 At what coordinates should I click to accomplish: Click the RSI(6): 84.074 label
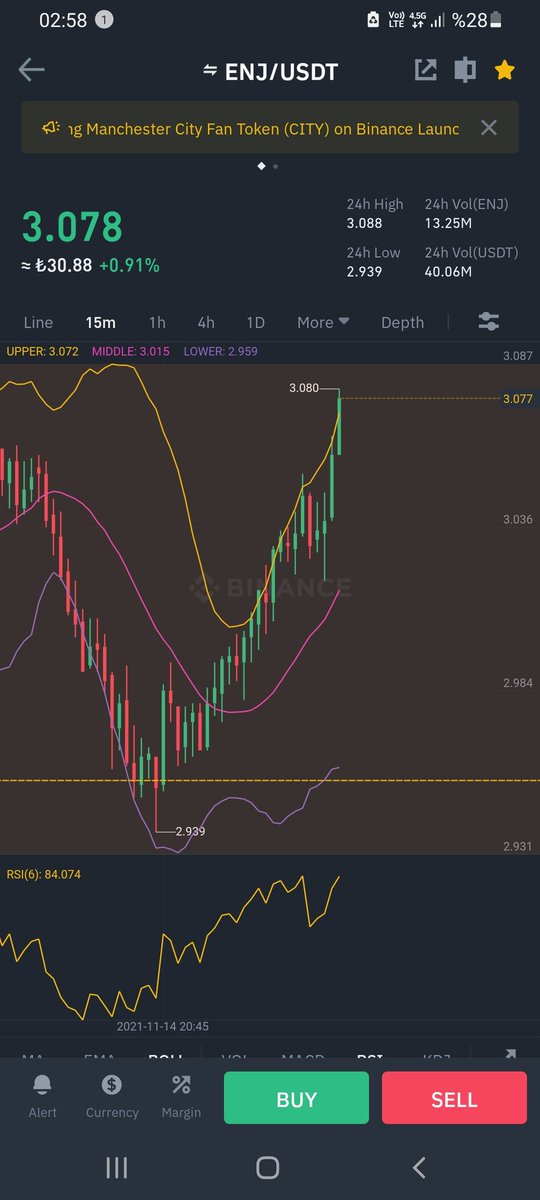pyautogui.click(x=44, y=874)
